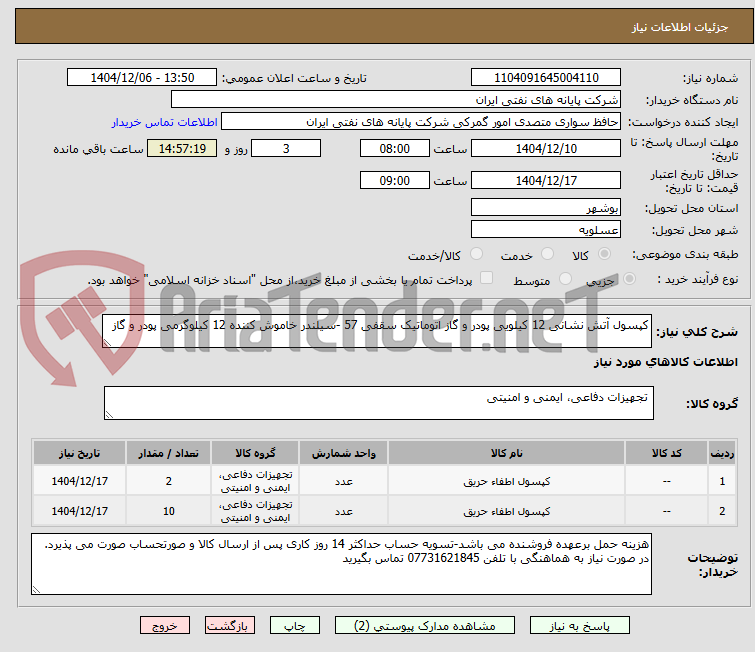Image resolution: width=755 pixels, height=652 pixels.
Task: Select the جزیی purchase type radio
Action: click(629, 278)
